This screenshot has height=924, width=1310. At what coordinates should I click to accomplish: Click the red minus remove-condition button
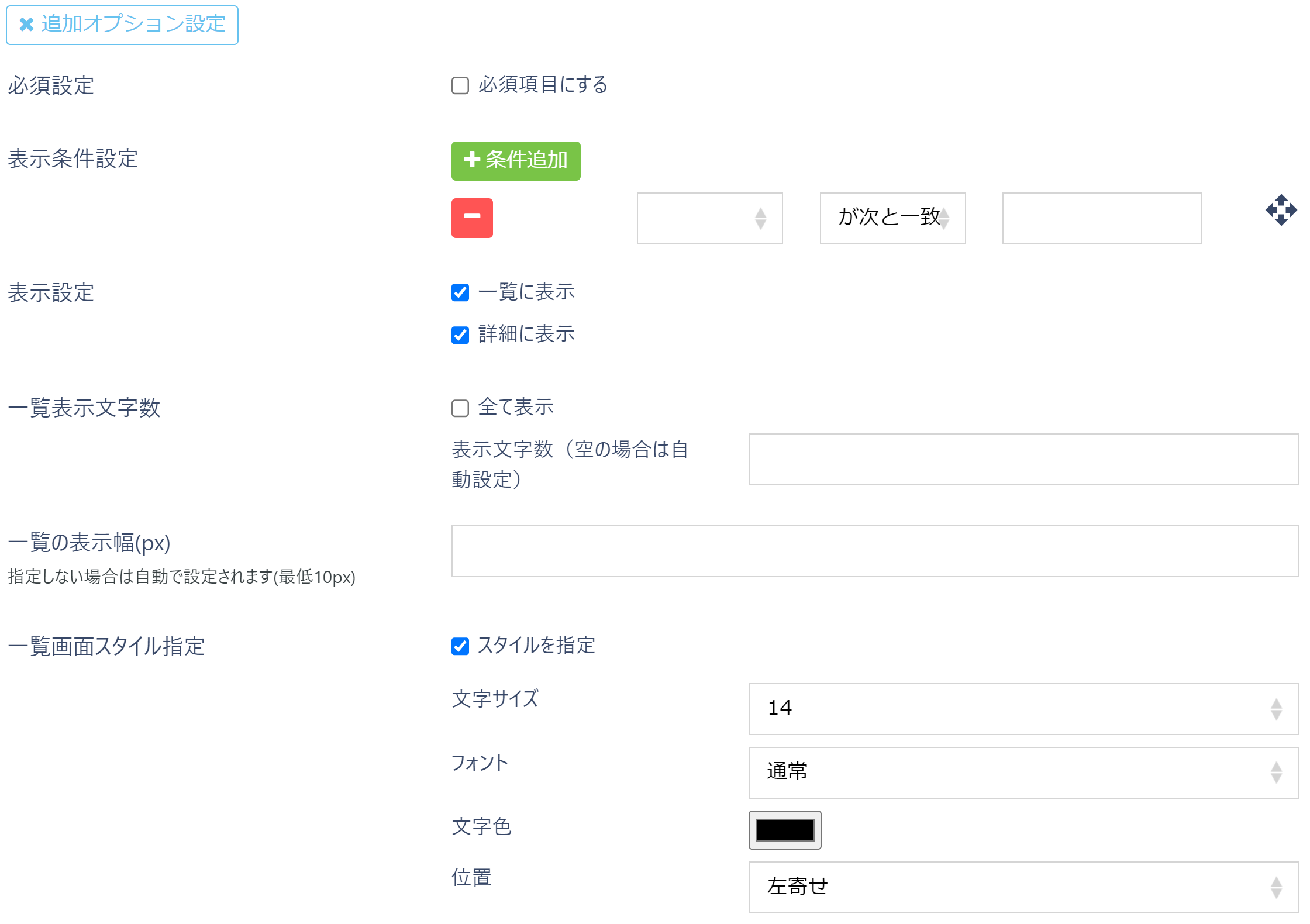(472, 218)
